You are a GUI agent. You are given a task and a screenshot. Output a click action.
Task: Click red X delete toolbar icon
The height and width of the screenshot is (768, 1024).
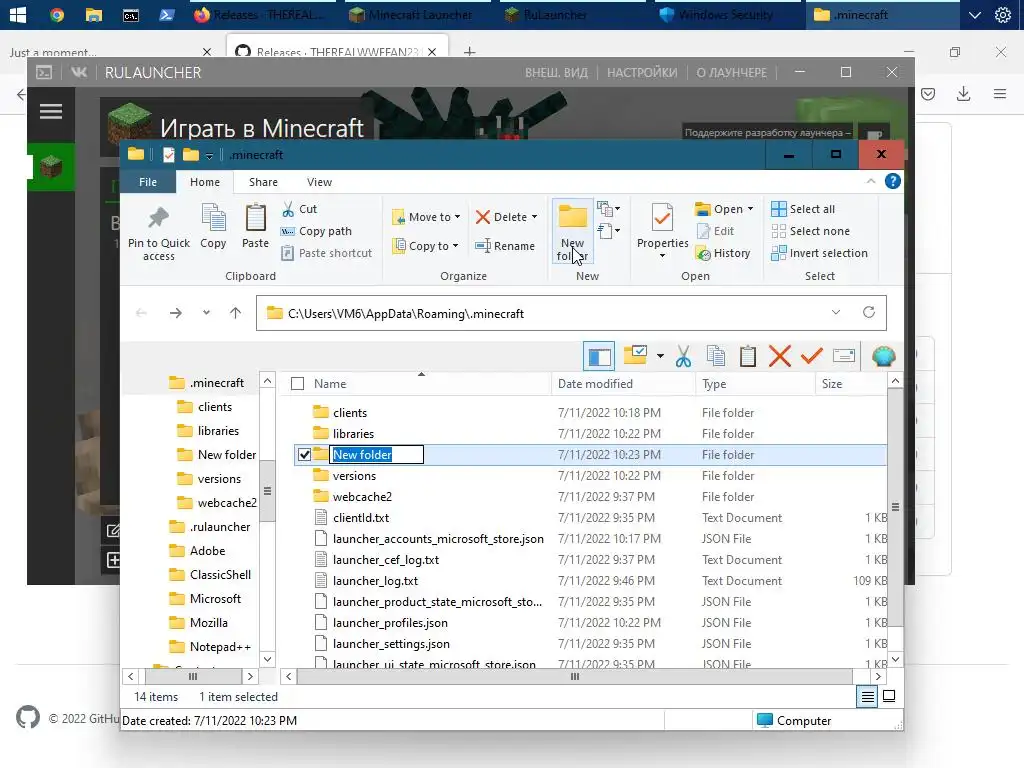click(x=780, y=357)
